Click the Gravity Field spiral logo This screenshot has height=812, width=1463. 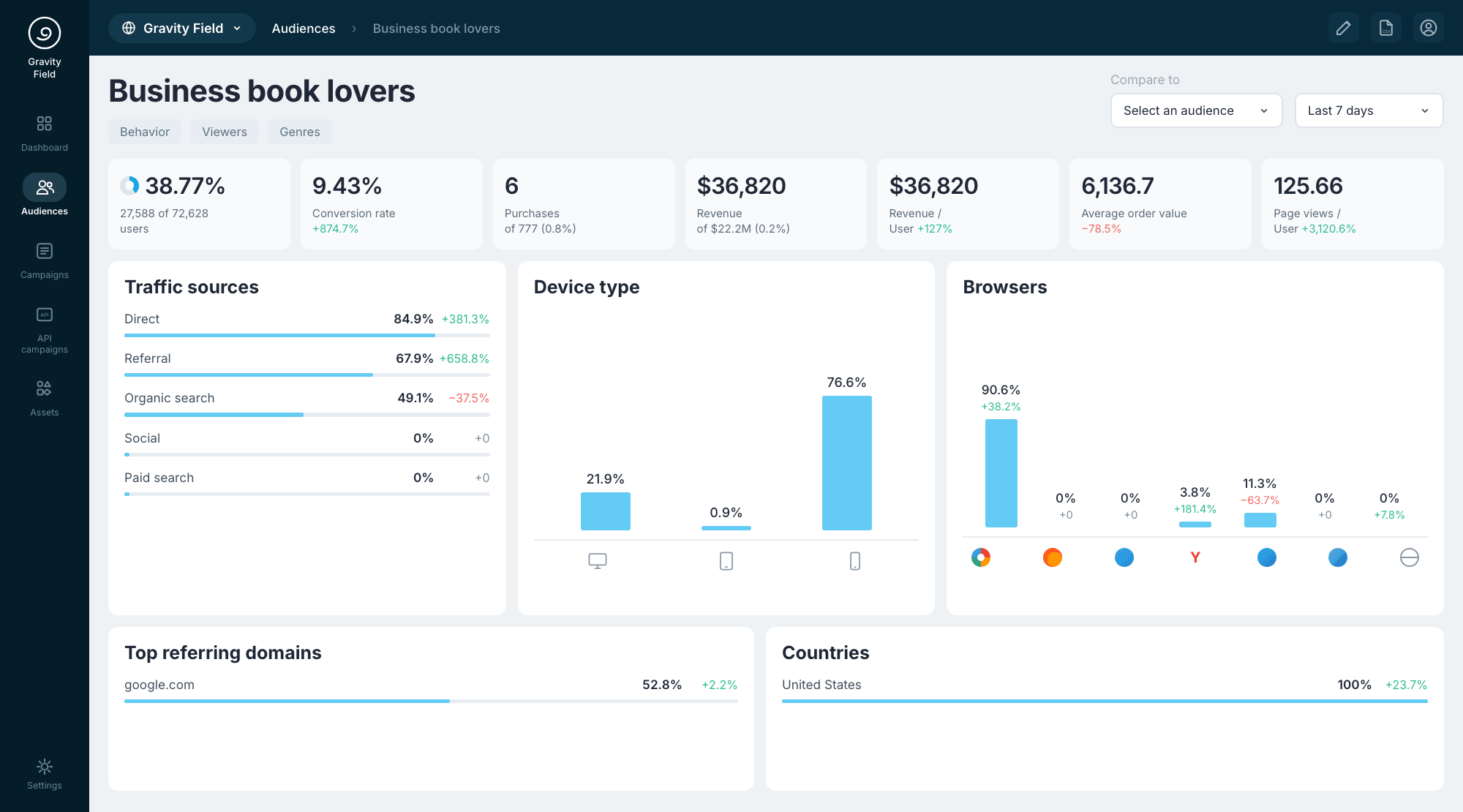[x=45, y=33]
